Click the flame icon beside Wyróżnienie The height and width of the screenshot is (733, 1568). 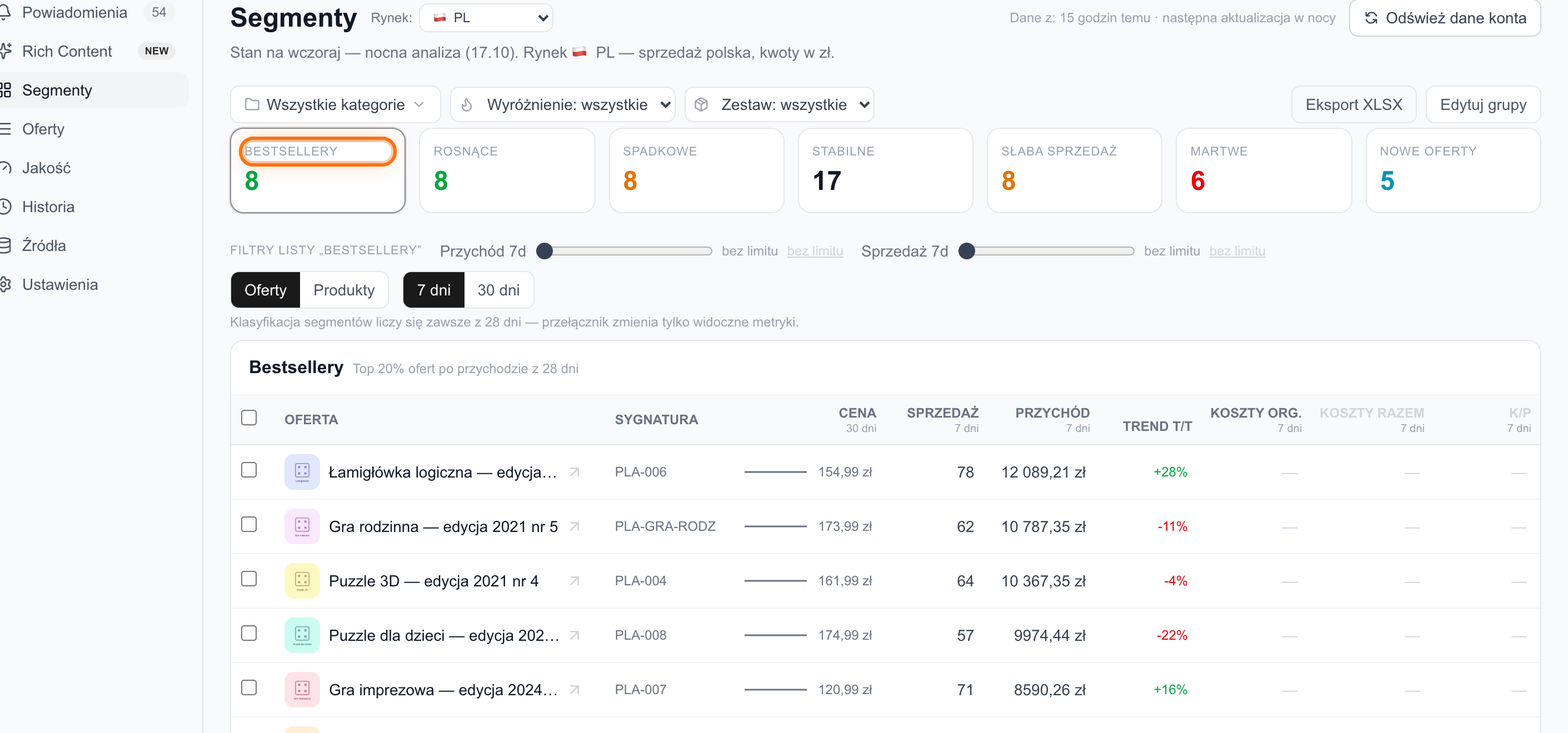(467, 104)
